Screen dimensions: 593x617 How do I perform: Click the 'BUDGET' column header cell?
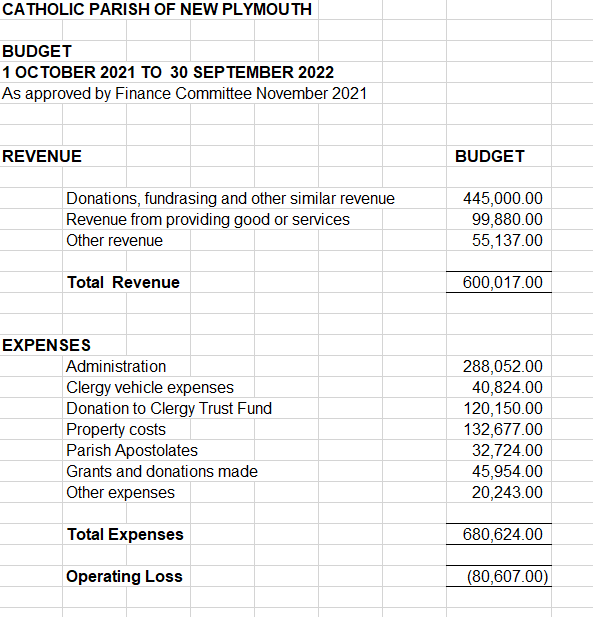tap(490, 156)
